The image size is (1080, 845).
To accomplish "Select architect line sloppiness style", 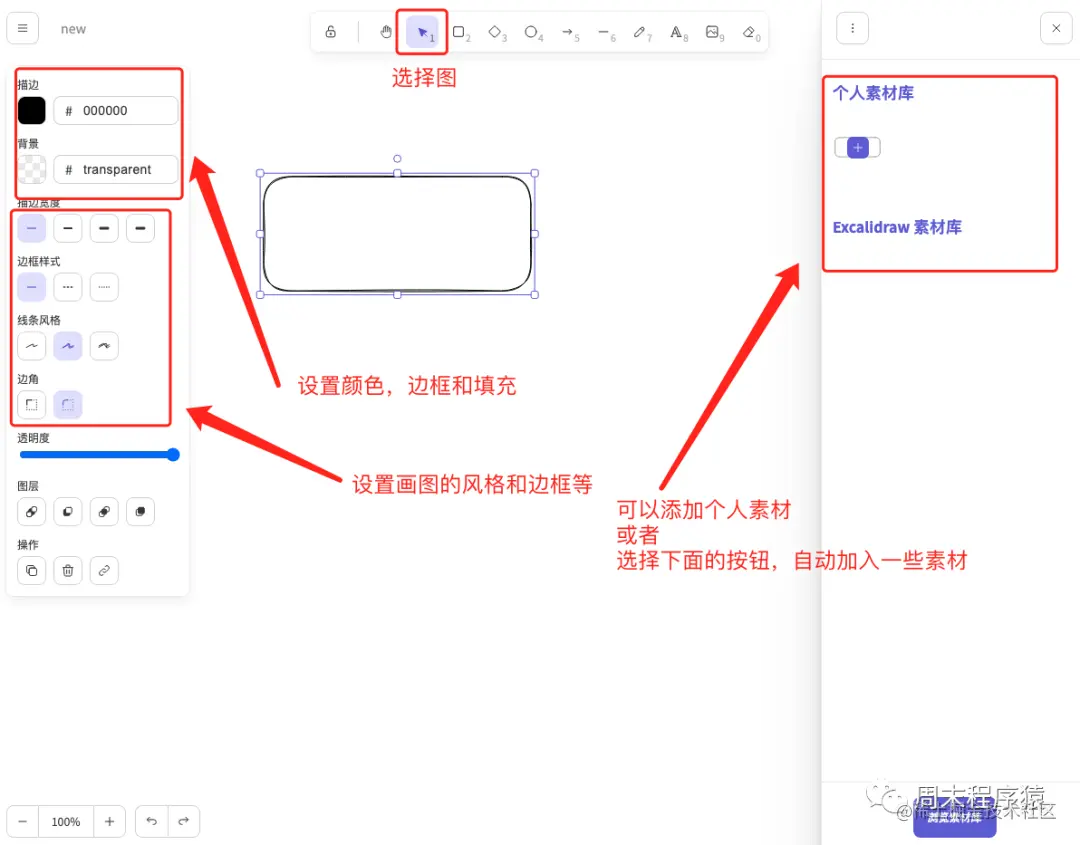I will click(x=32, y=346).
